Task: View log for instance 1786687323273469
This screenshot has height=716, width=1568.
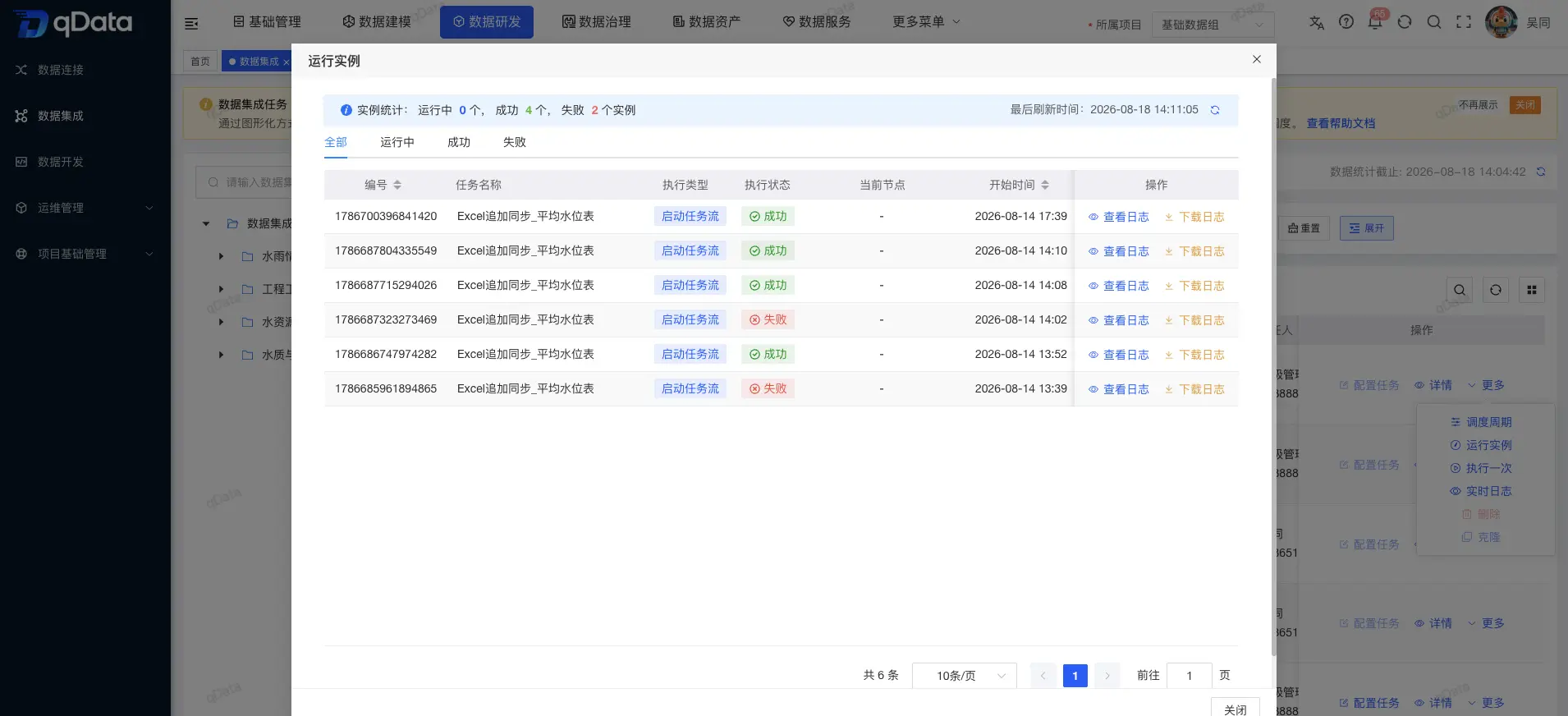Action: click(x=1119, y=320)
